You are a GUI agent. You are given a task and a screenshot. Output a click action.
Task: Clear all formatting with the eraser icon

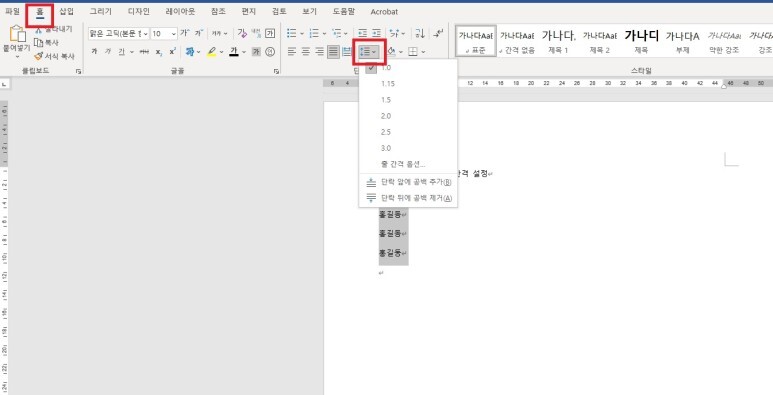tap(242, 33)
